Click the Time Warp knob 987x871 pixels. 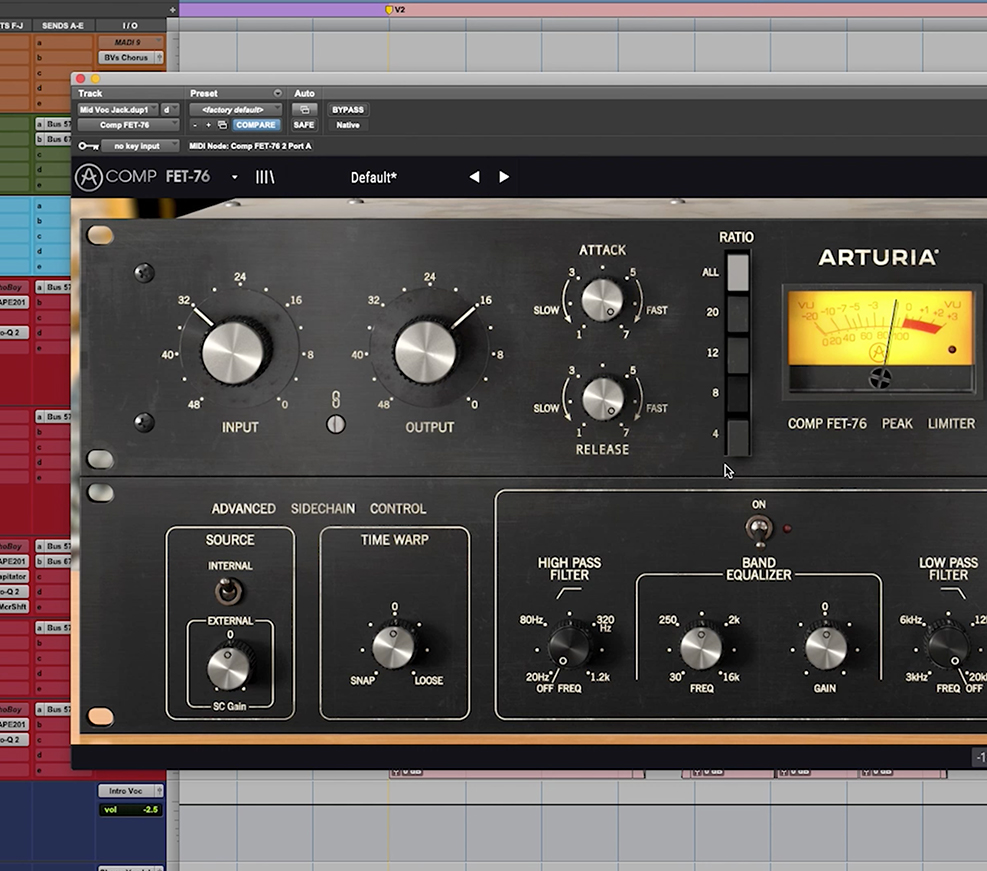(x=393, y=647)
